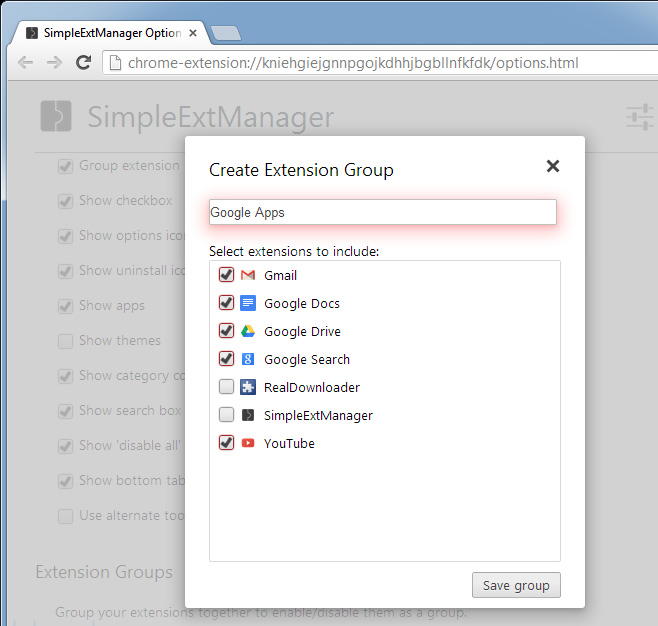Click the page icon in address bar
Image resolution: width=658 pixels, height=626 pixels.
[115, 63]
